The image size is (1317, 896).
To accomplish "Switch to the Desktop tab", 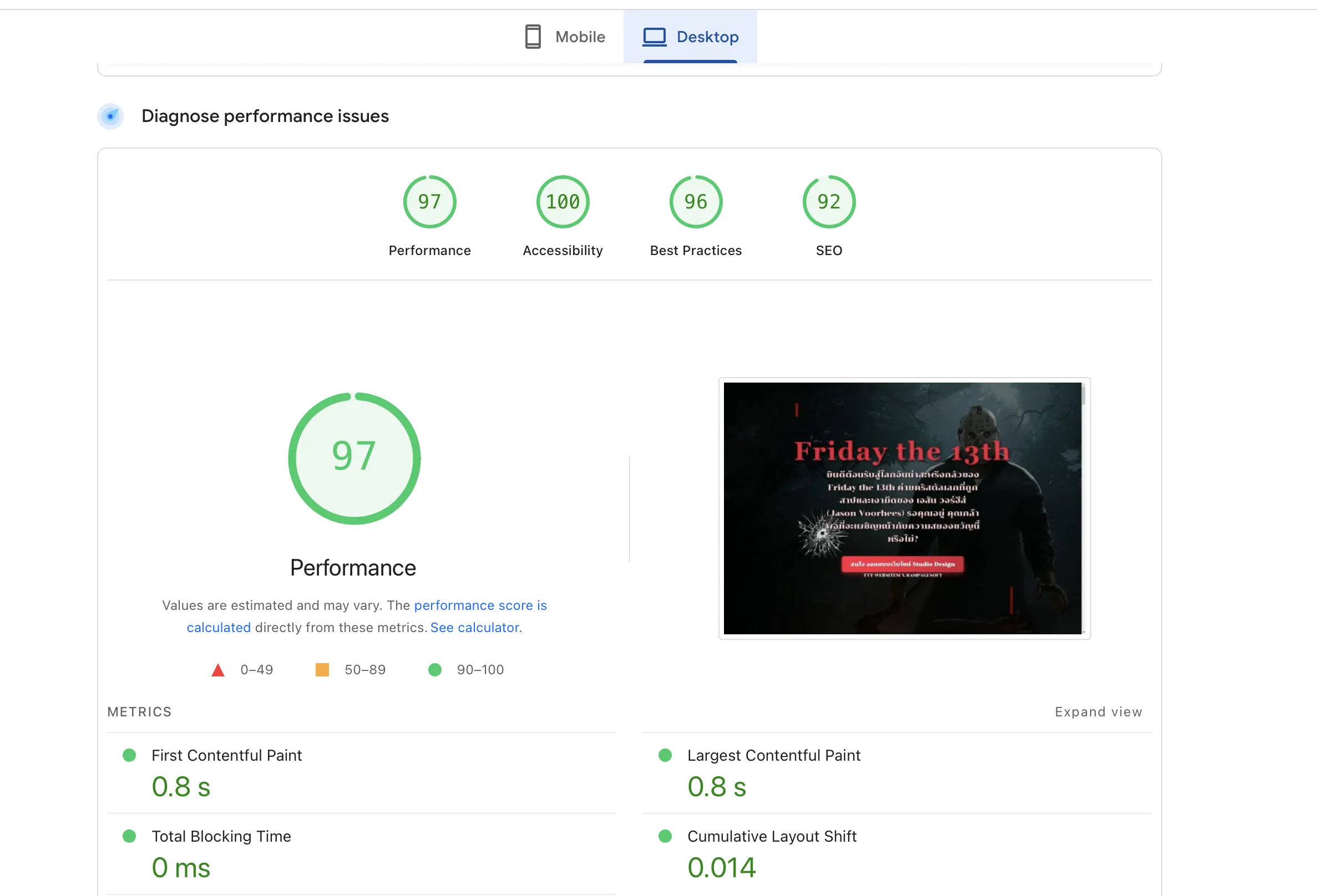I will pos(690,36).
